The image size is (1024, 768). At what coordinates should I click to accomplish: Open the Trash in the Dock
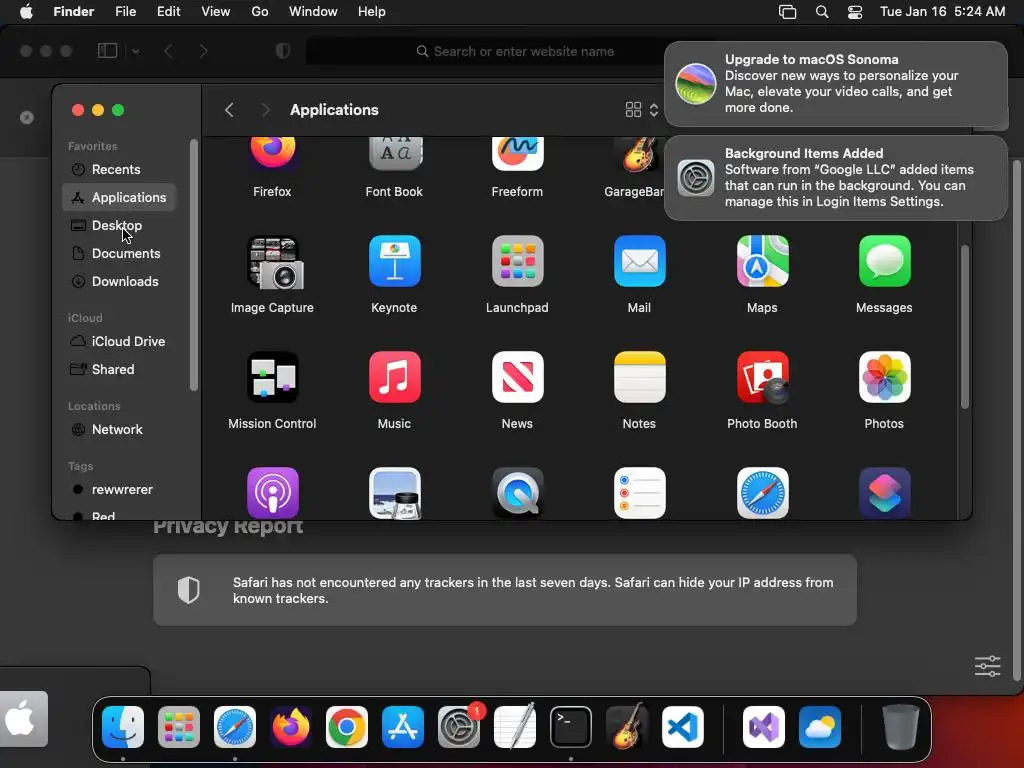point(901,727)
